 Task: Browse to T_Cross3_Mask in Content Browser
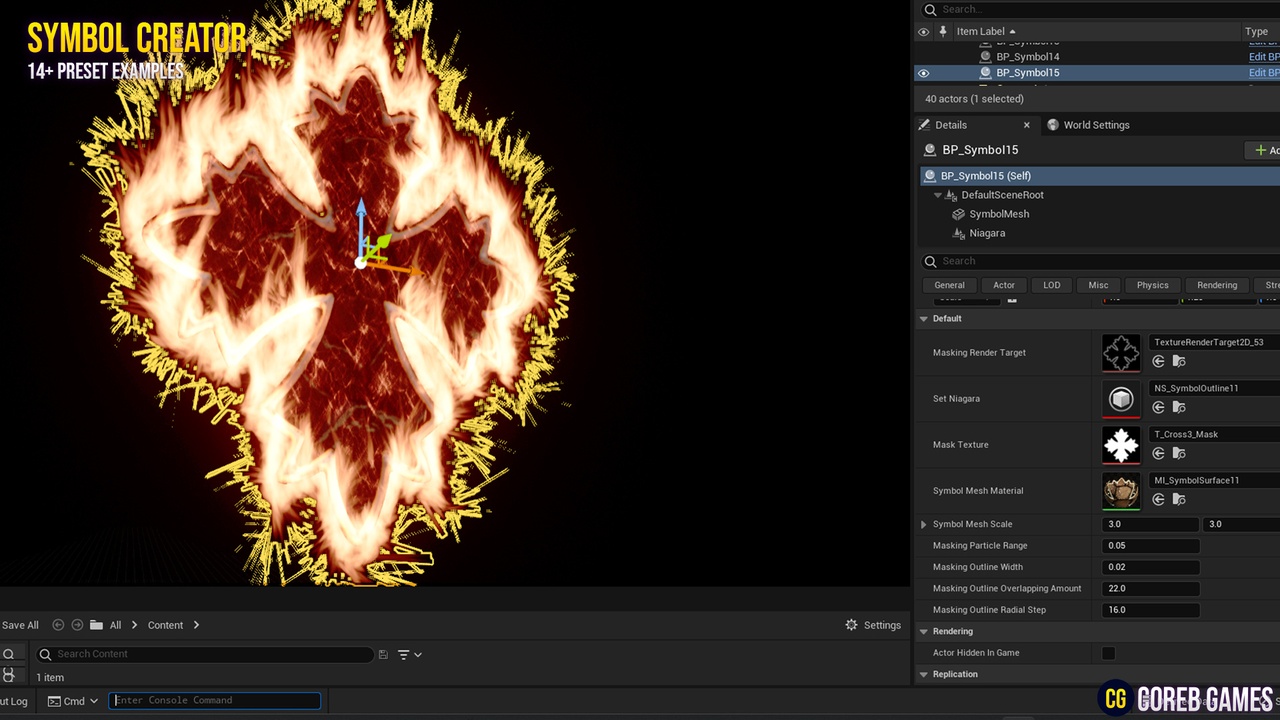pos(1179,453)
